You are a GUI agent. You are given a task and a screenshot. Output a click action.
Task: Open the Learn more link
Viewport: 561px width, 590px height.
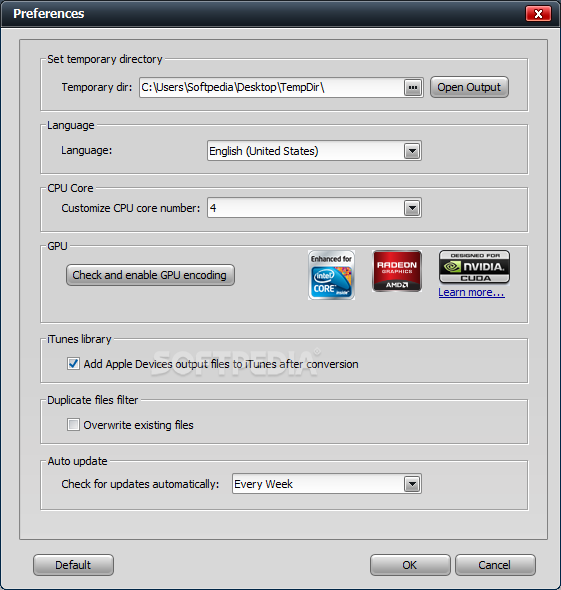pos(471,292)
